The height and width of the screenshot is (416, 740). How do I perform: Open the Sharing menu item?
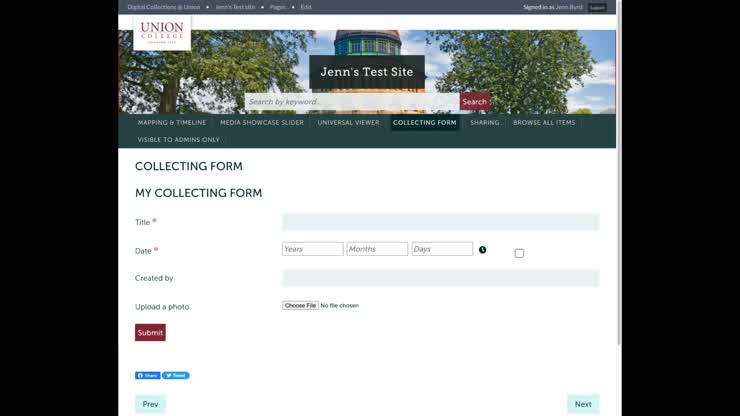[x=485, y=122]
